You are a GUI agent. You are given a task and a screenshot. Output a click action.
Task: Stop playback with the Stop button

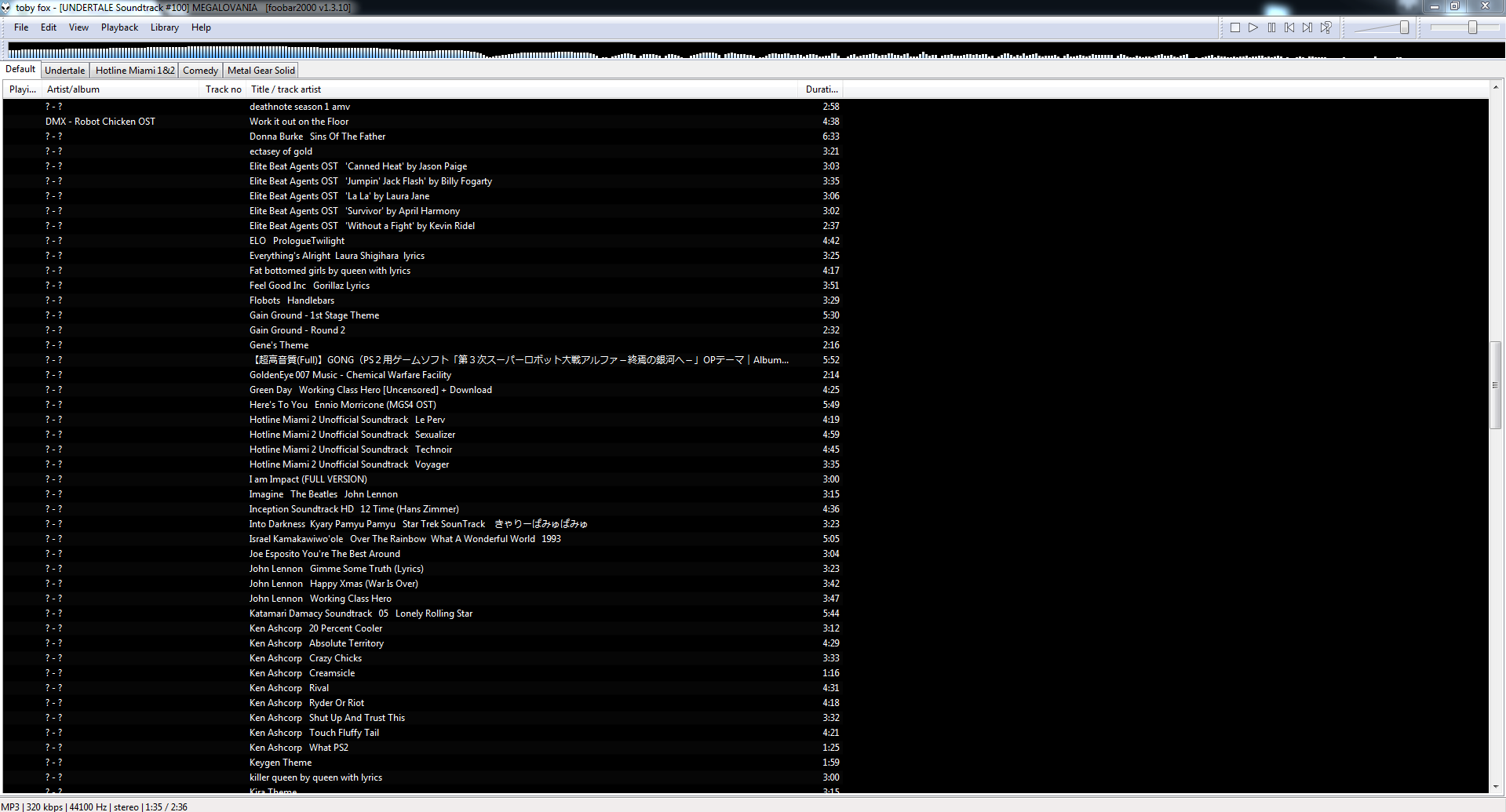(1235, 27)
